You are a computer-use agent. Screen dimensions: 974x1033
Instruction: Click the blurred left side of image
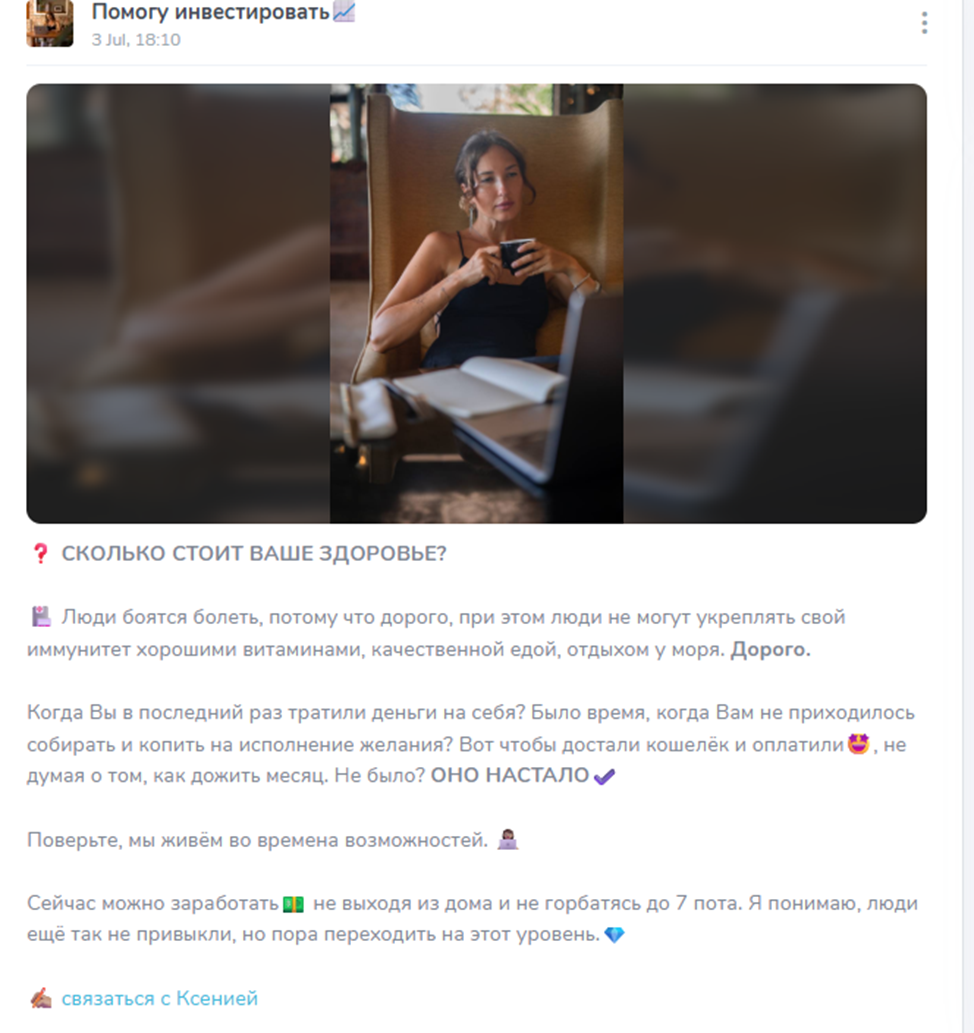coord(178,304)
